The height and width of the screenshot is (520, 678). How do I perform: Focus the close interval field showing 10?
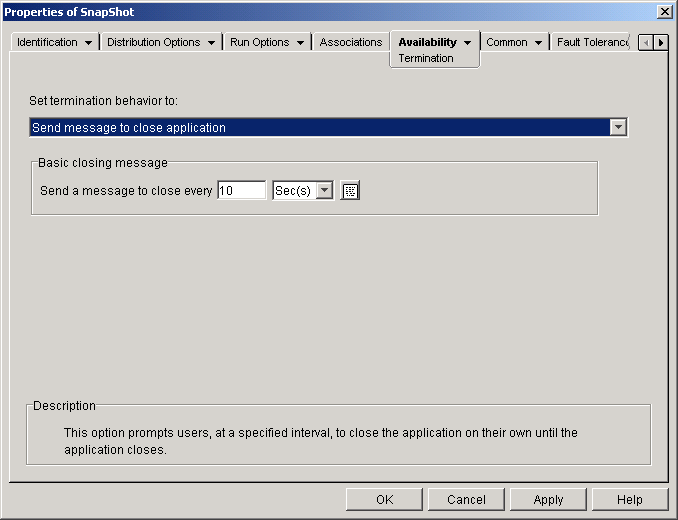point(242,190)
